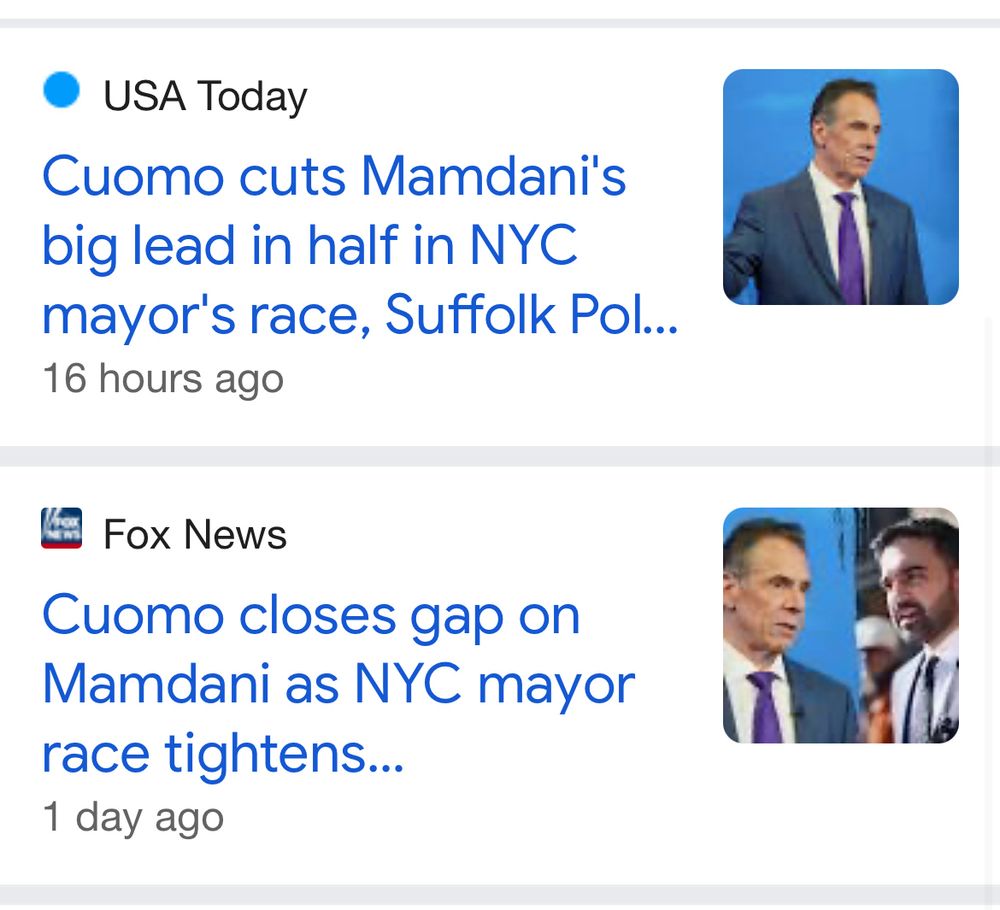Select the Fox News source name

click(195, 535)
